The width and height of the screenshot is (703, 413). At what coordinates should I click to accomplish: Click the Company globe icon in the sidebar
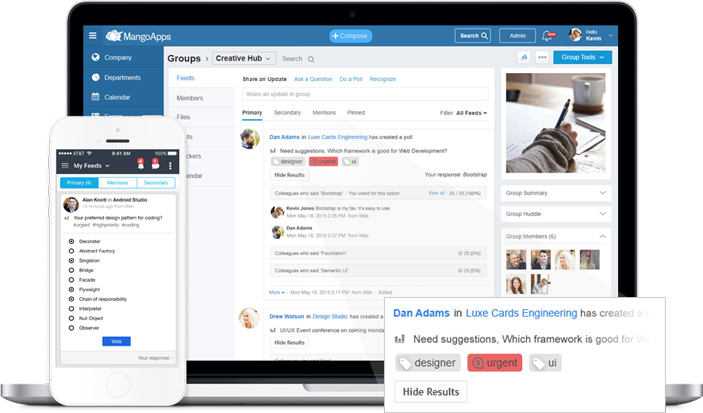point(95,57)
